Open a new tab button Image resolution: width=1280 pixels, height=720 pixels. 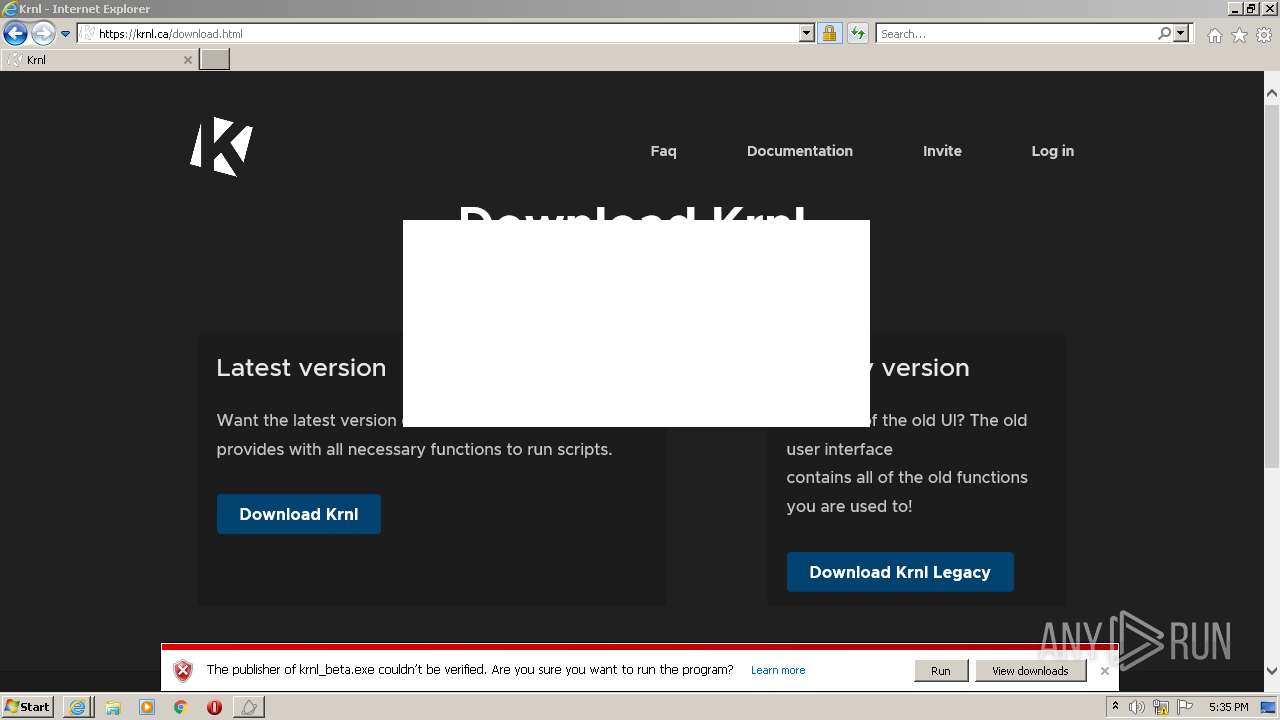215,60
